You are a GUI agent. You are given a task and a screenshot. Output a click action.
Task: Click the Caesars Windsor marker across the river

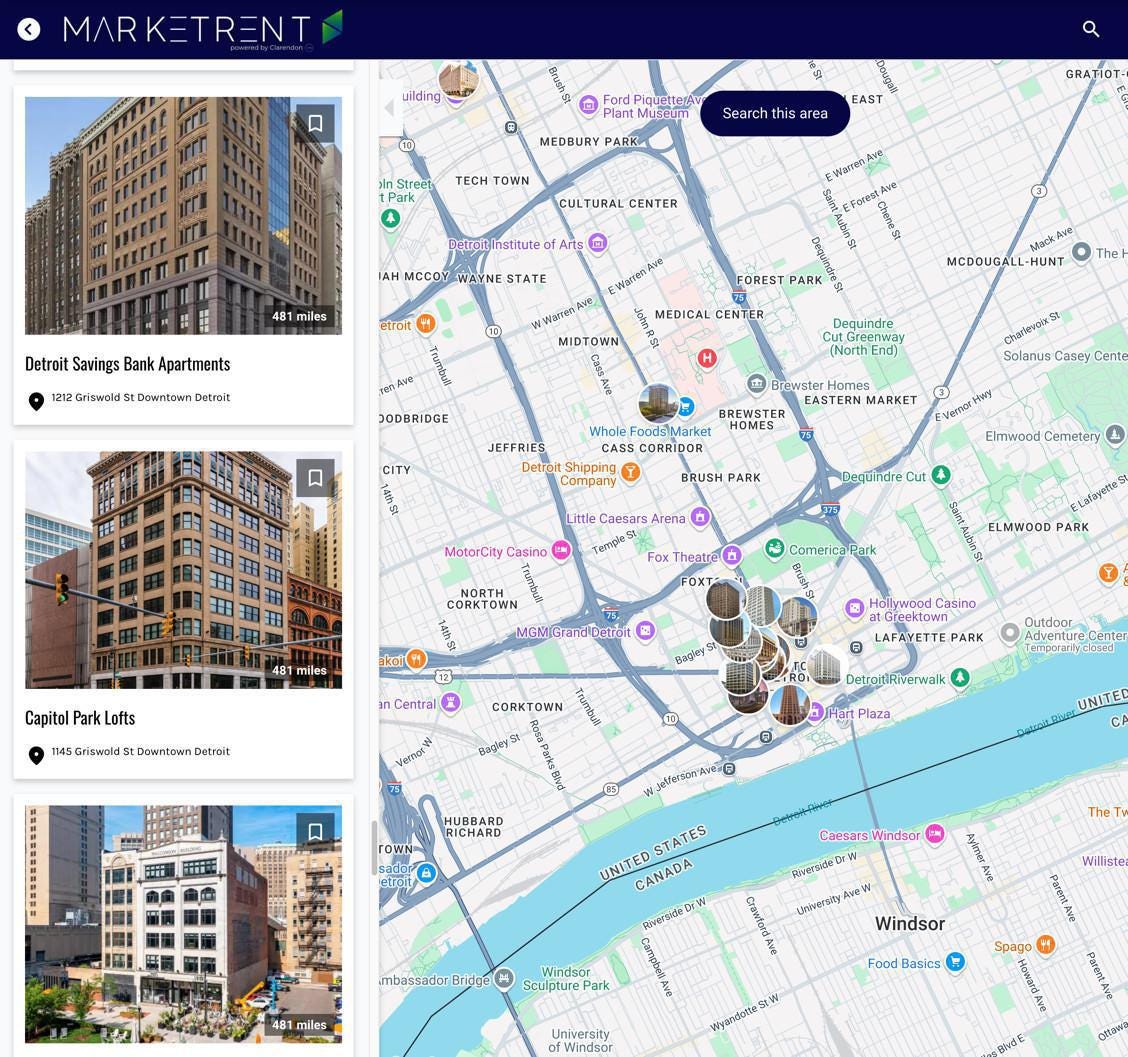pyautogui.click(x=935, y=834)
